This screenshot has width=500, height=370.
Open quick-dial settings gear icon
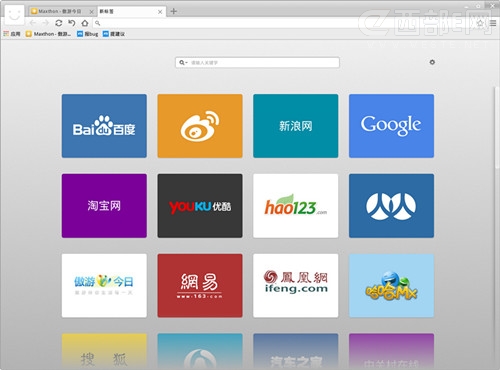pyautogui.click(x=432, y=62)
